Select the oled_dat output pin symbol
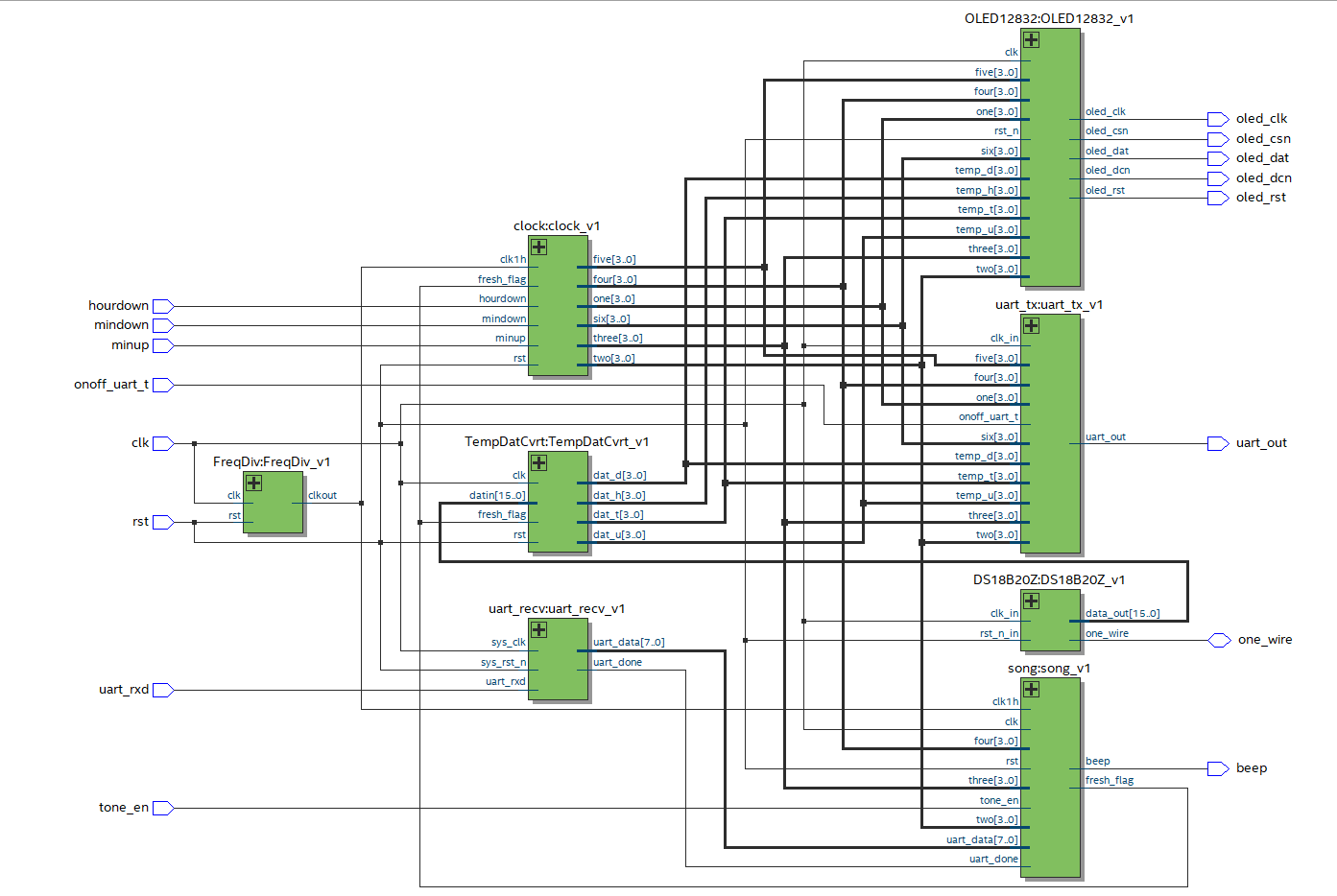 1218,158
